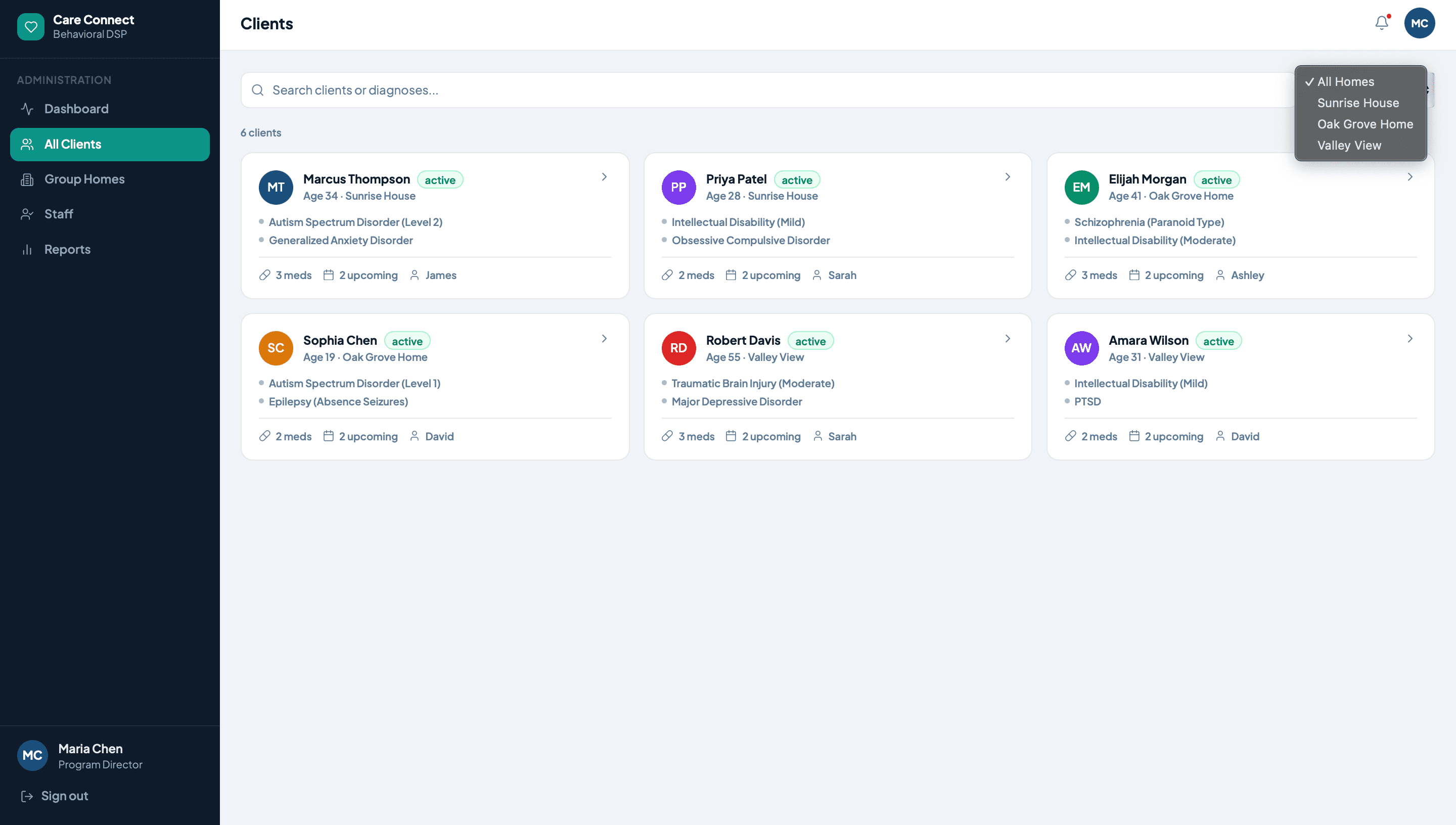This screenshot has height=825, width=1456.
Task: Open the MC profile avatar in header
Action: 1419,23
